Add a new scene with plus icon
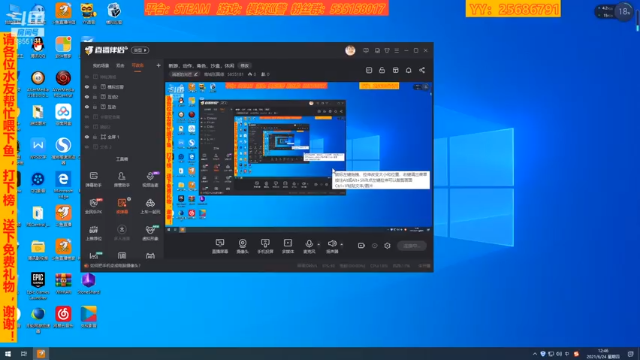This screenshot has width=640, height=360. (x=158, y=65)
